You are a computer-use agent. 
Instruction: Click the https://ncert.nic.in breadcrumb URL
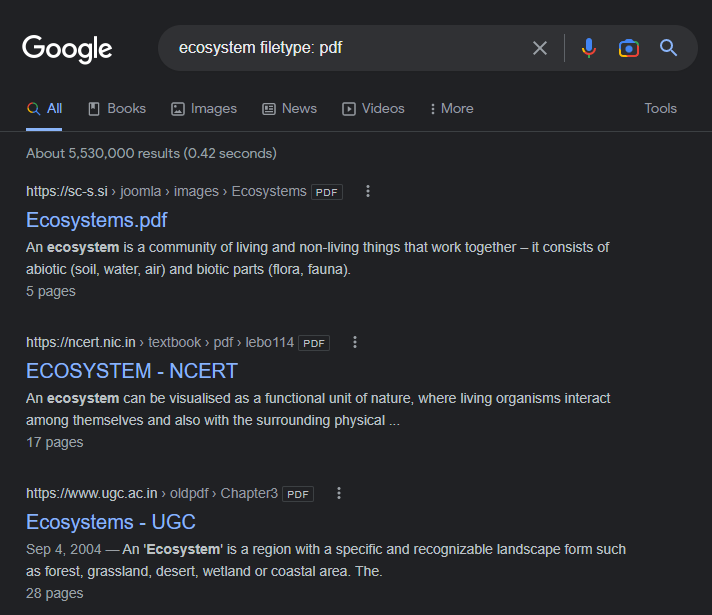tap(81, 342)
